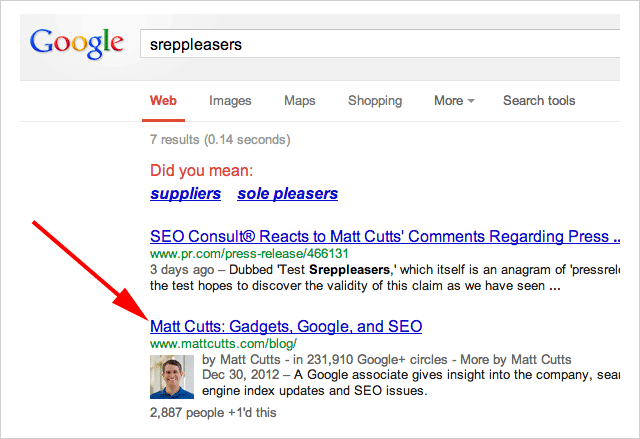The height and width of the screenshot is (439, 640).
Task: Select the Web tab
Action: [163, 101]
